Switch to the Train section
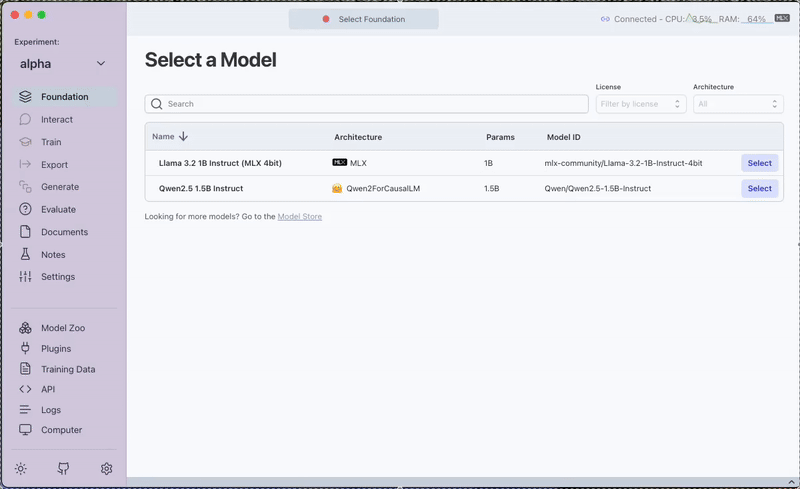Screen dimensions: 800x489 coord(51,142)
